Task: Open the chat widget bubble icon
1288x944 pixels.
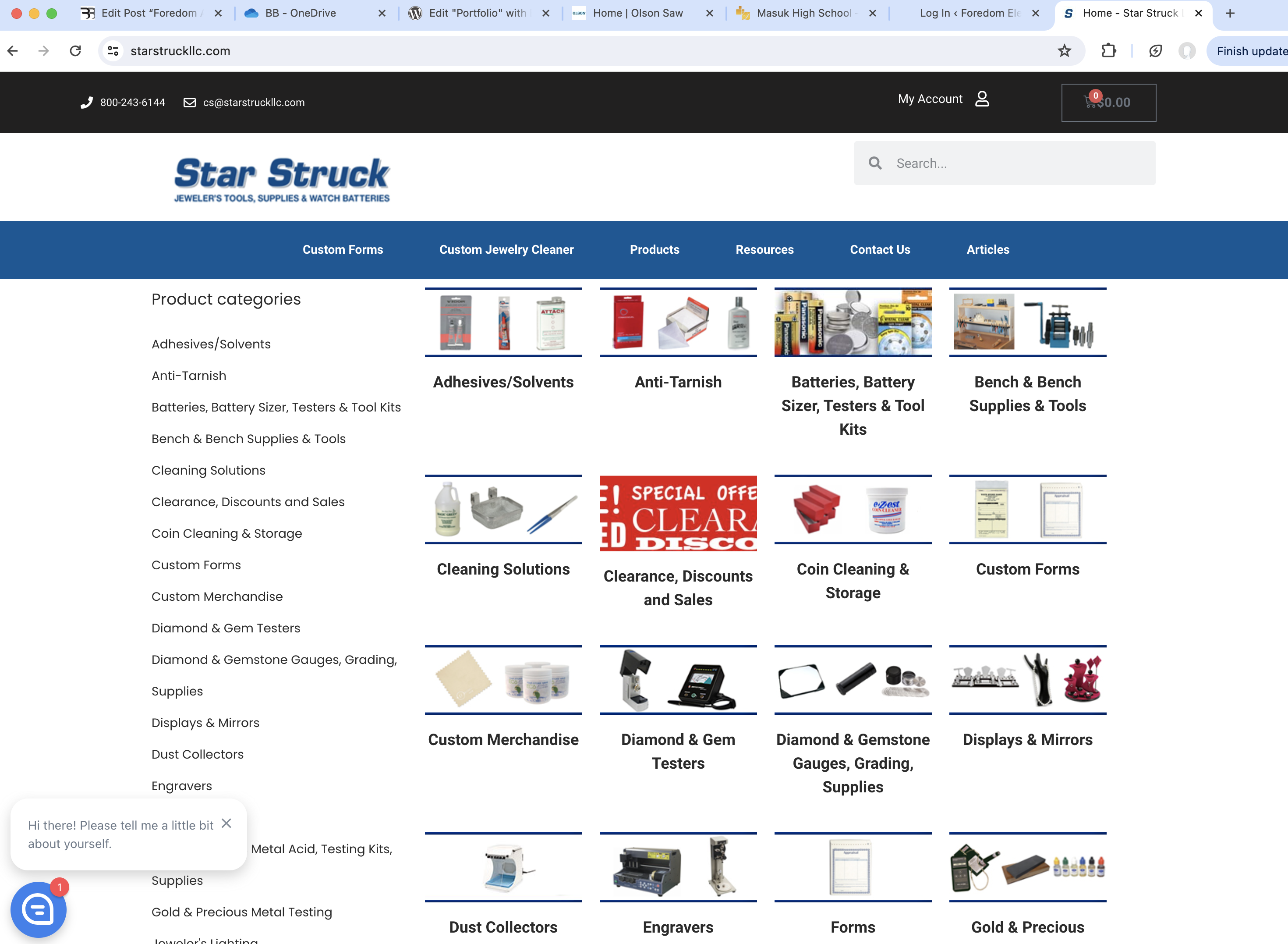Action: click(x=38, y=909)
